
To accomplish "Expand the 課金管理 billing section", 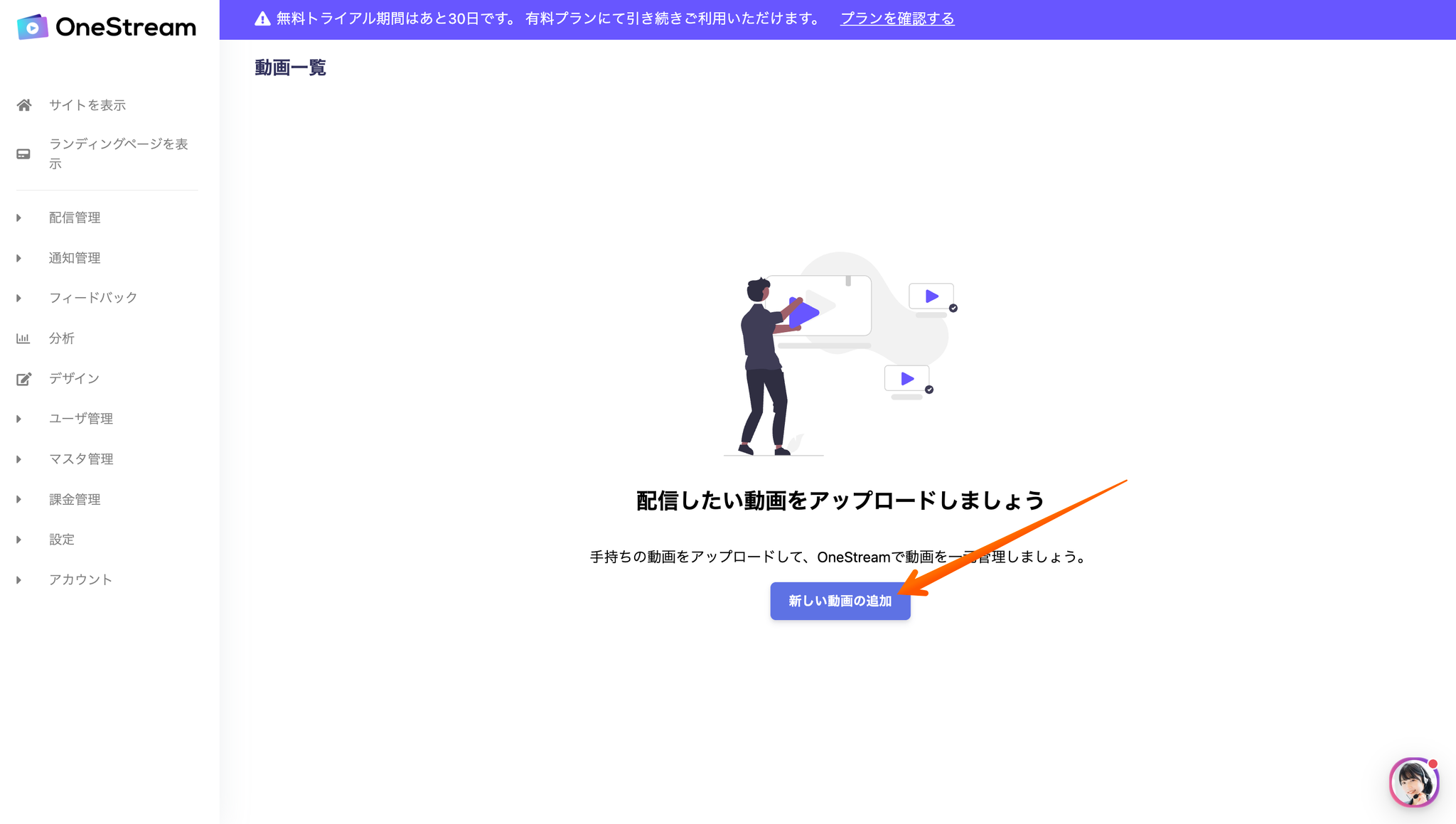I will pos(75,500).
